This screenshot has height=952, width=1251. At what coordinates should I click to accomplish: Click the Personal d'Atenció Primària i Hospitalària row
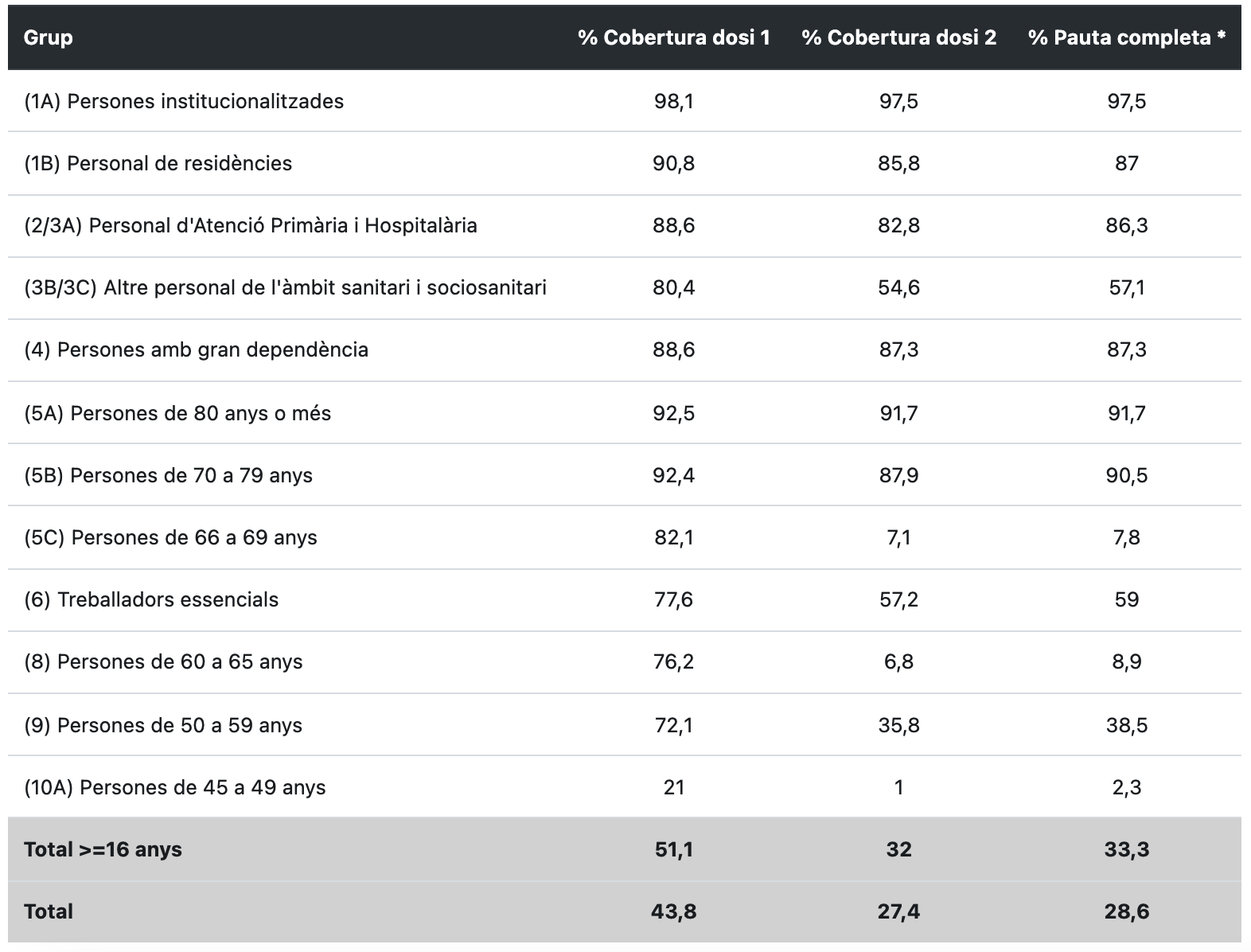pyautogui.click(x=251, y=225)
